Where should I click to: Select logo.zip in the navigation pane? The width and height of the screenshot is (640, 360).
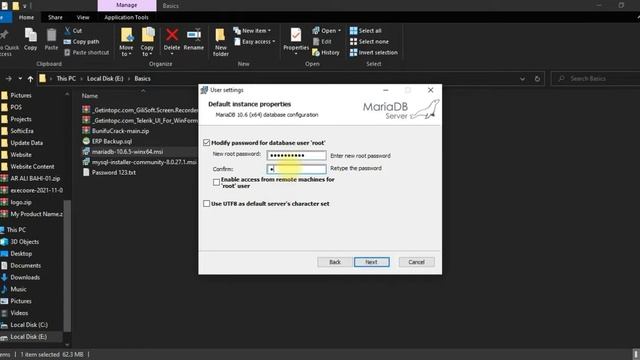[16, 202]
